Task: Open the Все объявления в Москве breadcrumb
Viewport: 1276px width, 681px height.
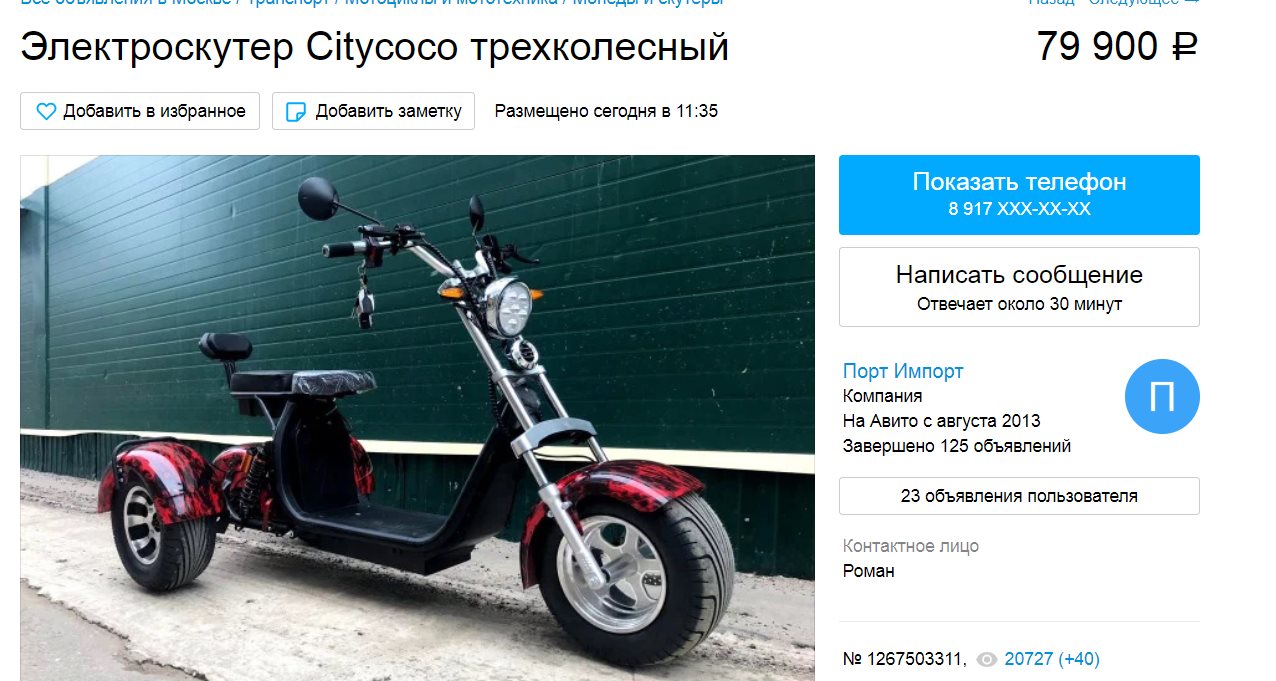Action: click(x=126, y=3)
